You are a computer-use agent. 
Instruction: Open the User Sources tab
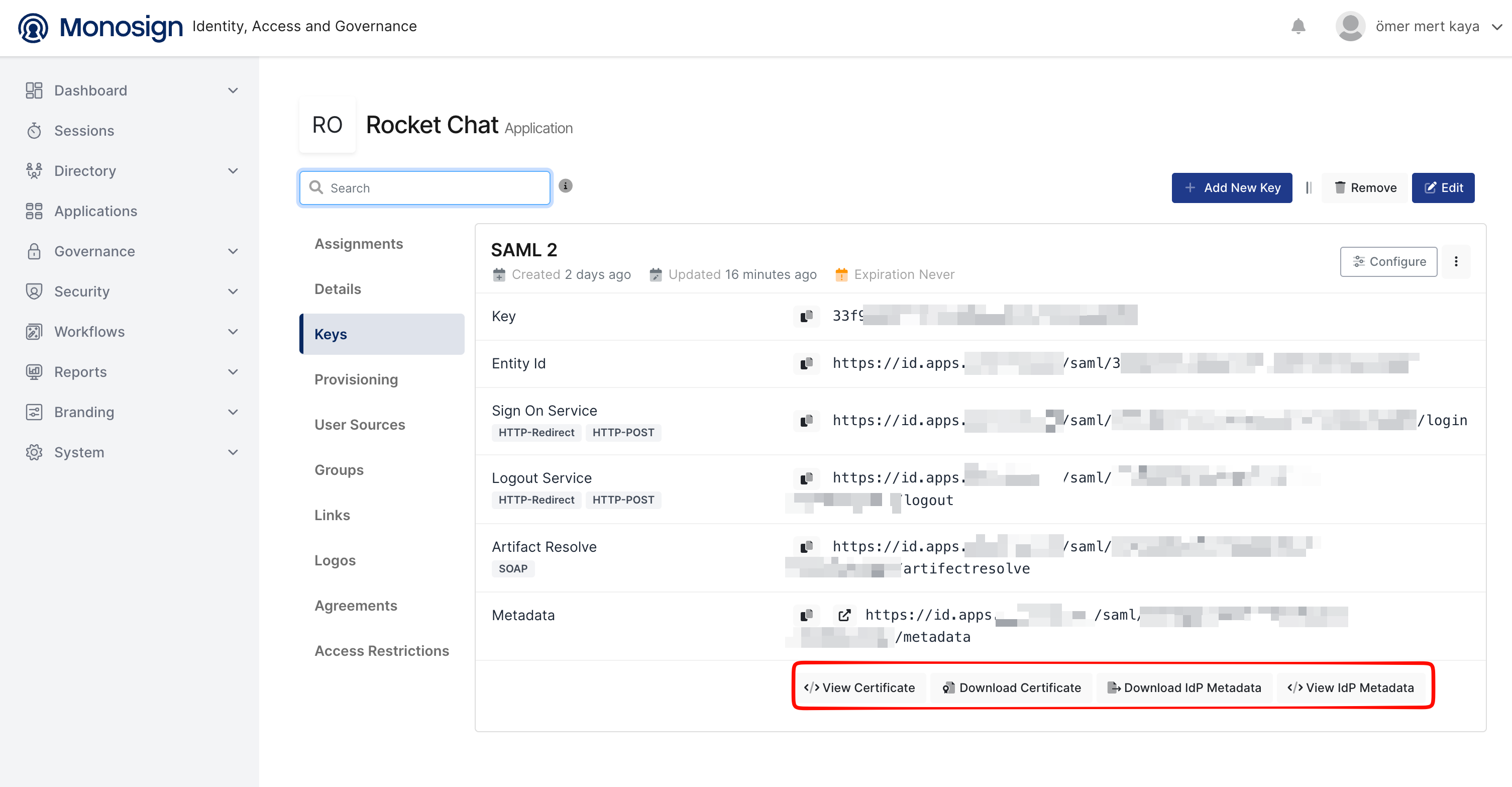click(360, 425)
